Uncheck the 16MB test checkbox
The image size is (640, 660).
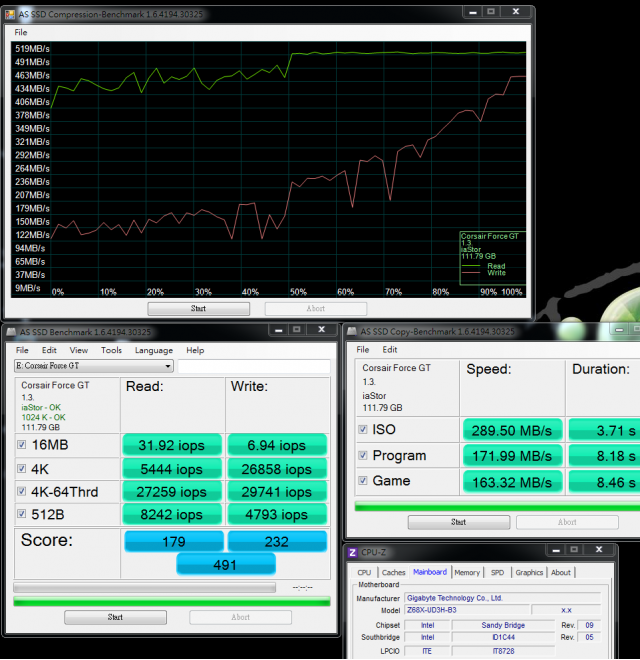pos(21,444)
